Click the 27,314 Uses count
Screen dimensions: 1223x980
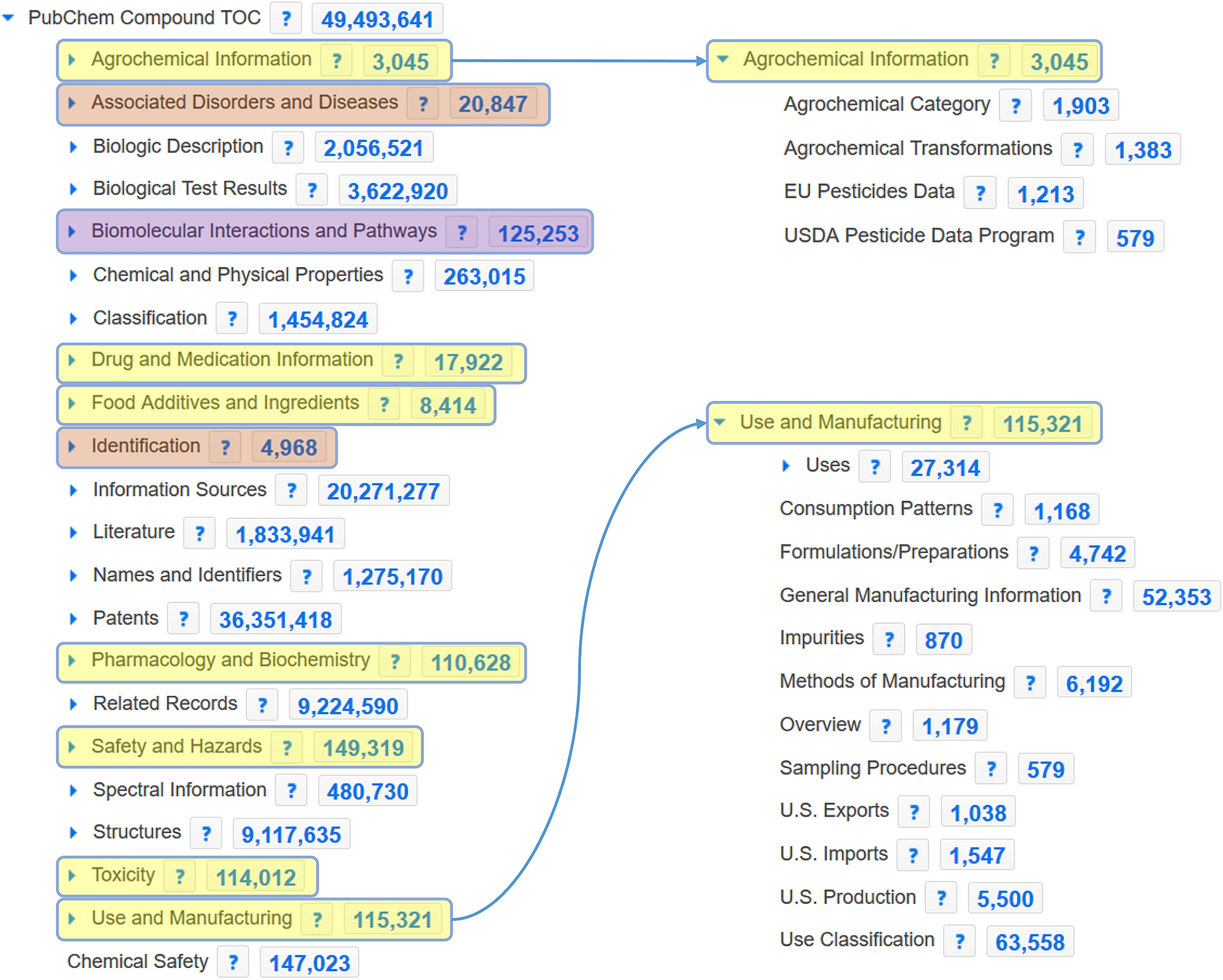click(945, 468)
